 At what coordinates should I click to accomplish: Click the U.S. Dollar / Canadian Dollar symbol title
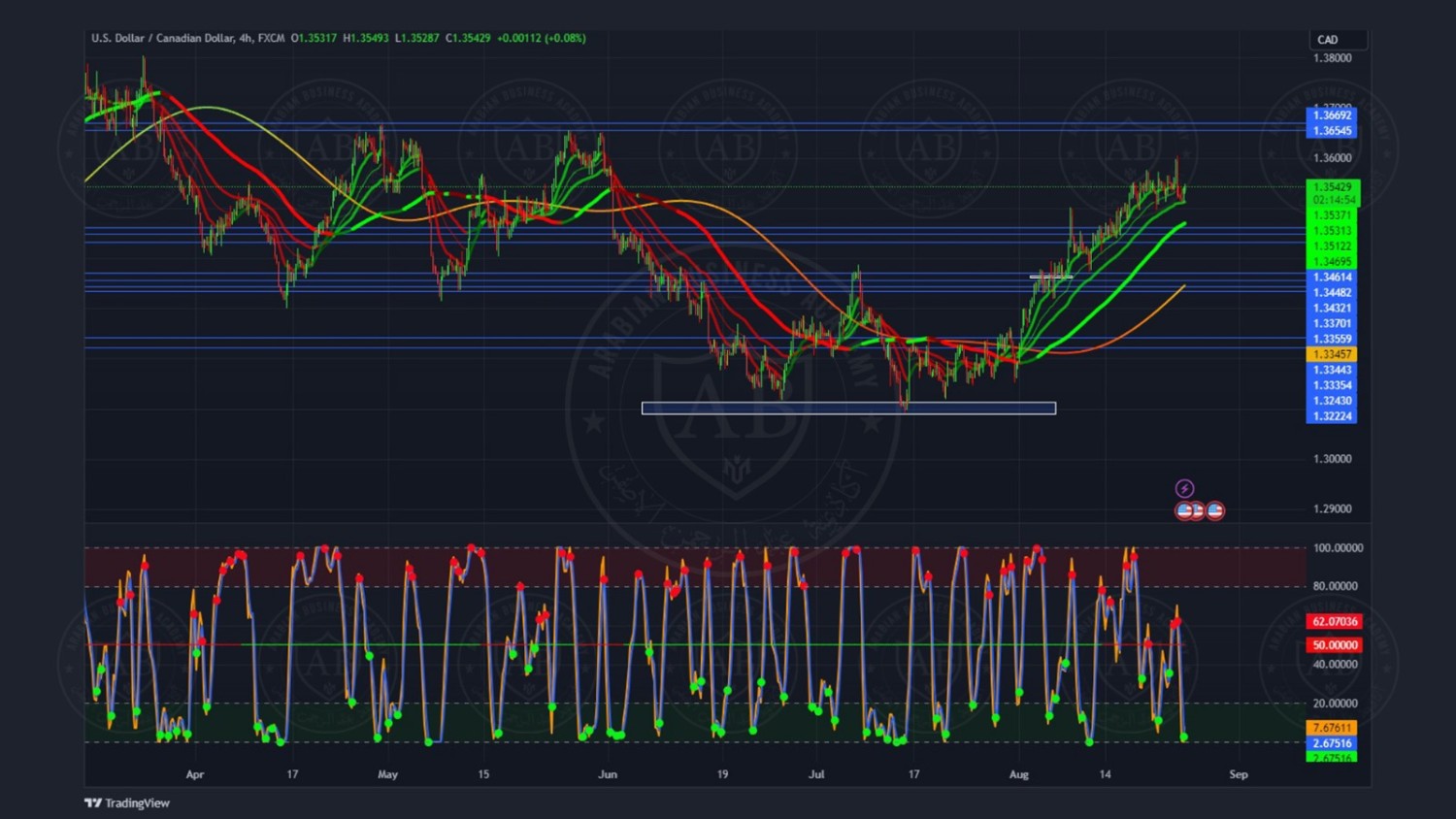point(163,38)
